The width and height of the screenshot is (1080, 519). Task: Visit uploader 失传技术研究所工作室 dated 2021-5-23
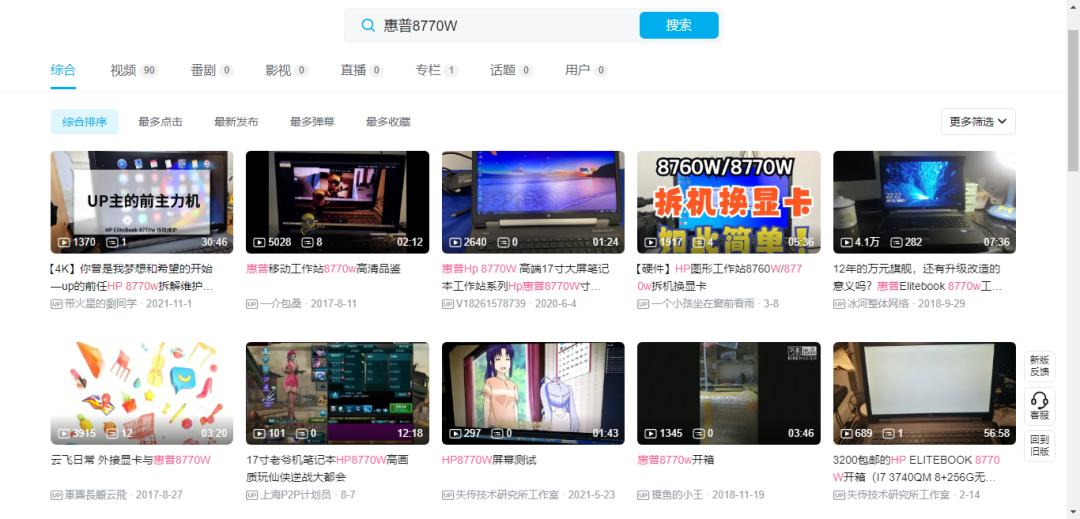pos(507,495)
